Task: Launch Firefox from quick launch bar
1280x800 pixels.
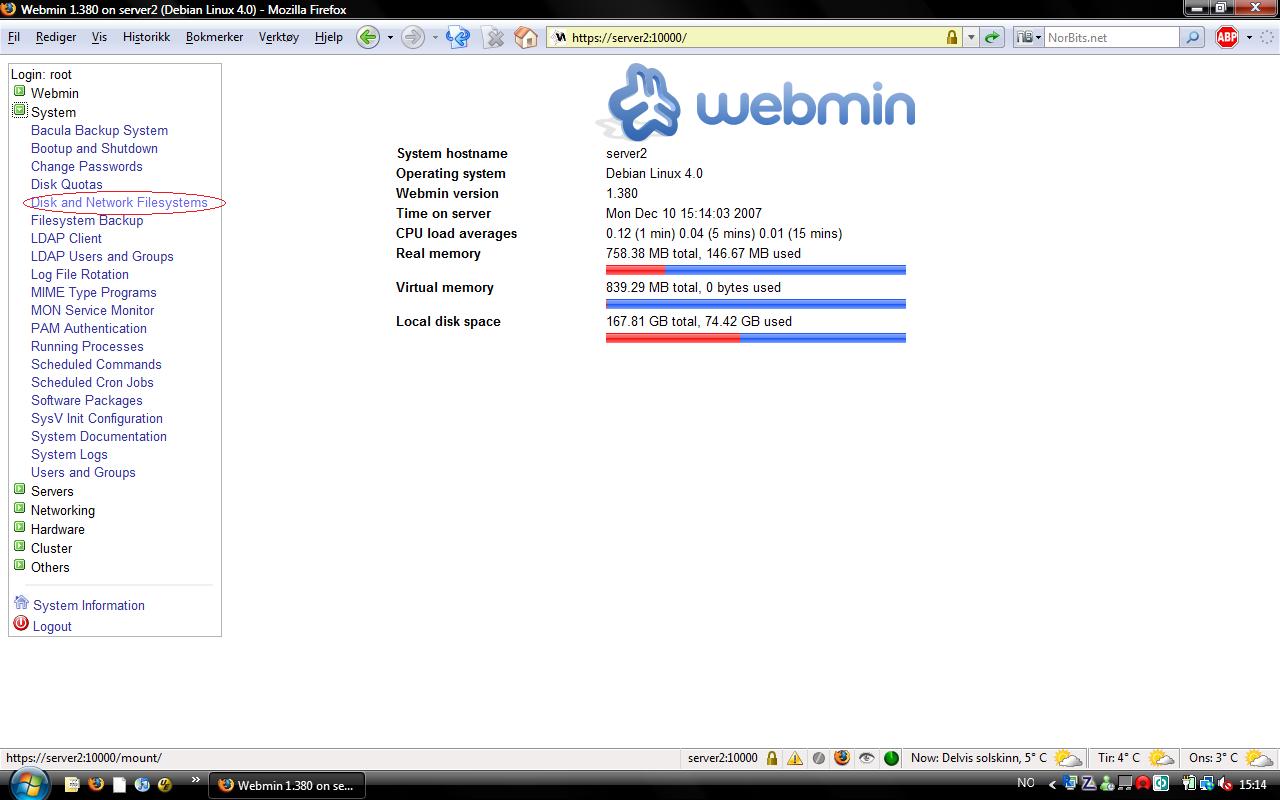Action: tap(96, 785)
